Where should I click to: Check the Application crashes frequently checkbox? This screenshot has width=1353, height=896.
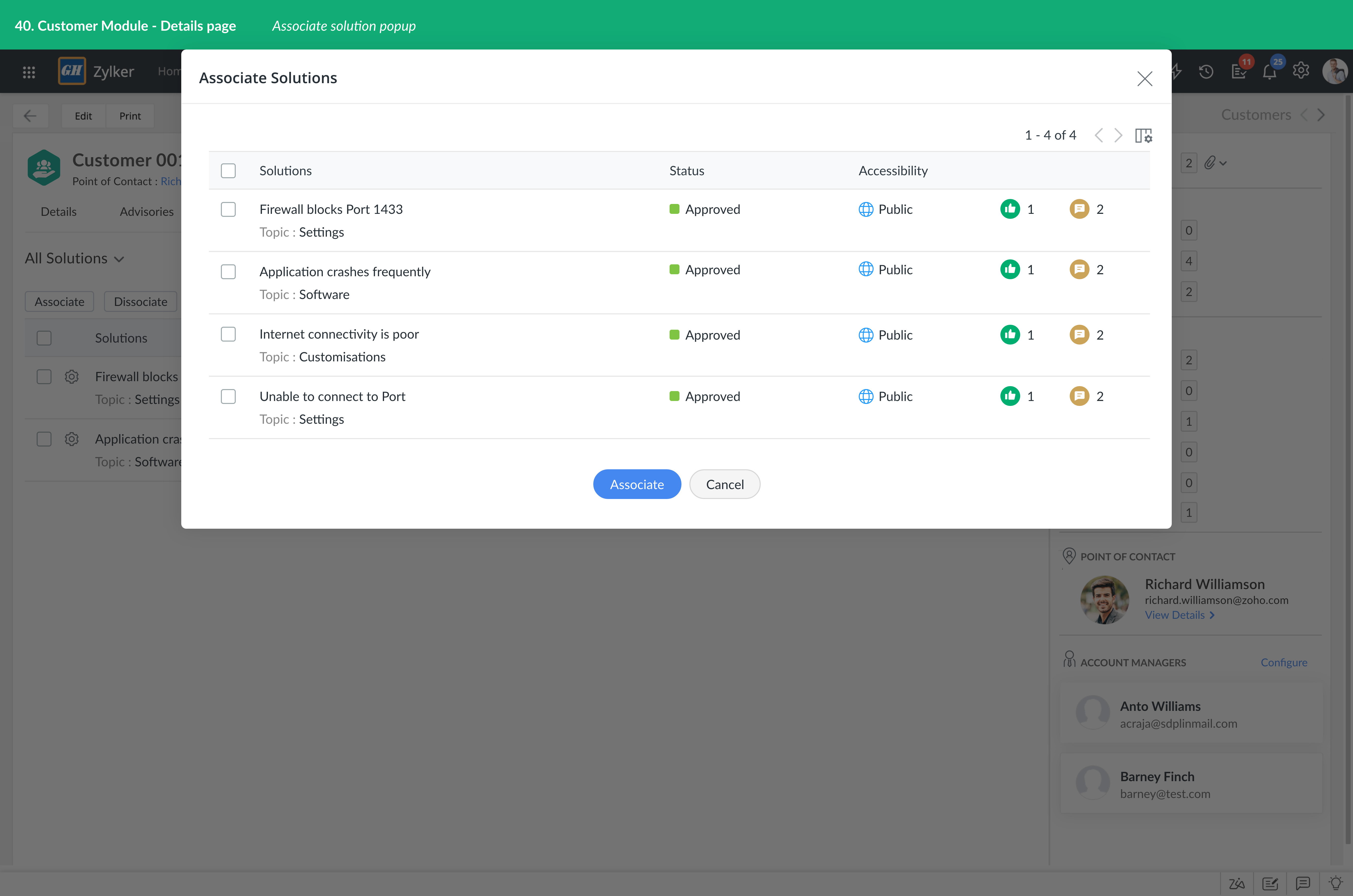pos(228,272)
